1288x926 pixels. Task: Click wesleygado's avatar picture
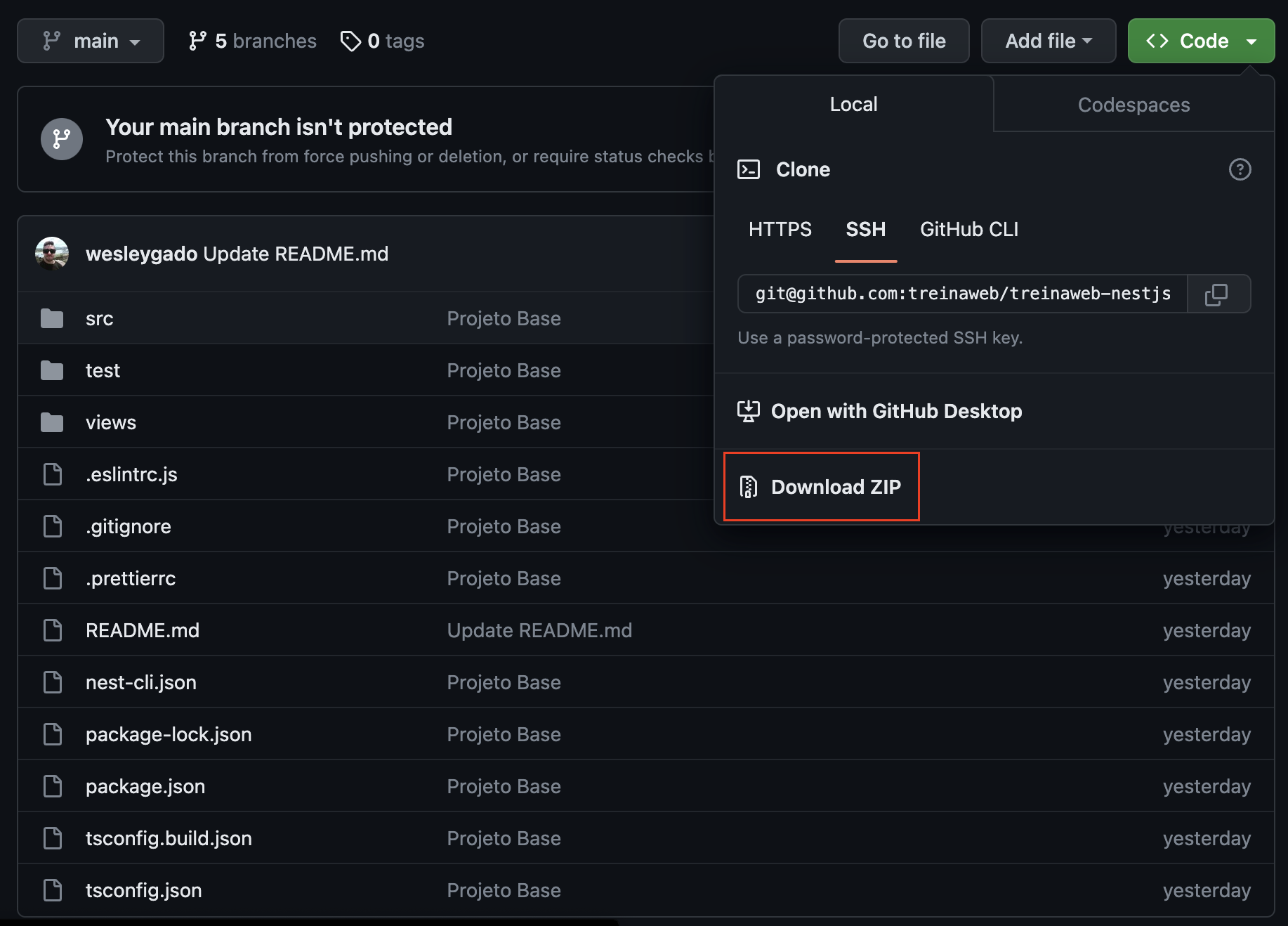click(x=52, y=254)
